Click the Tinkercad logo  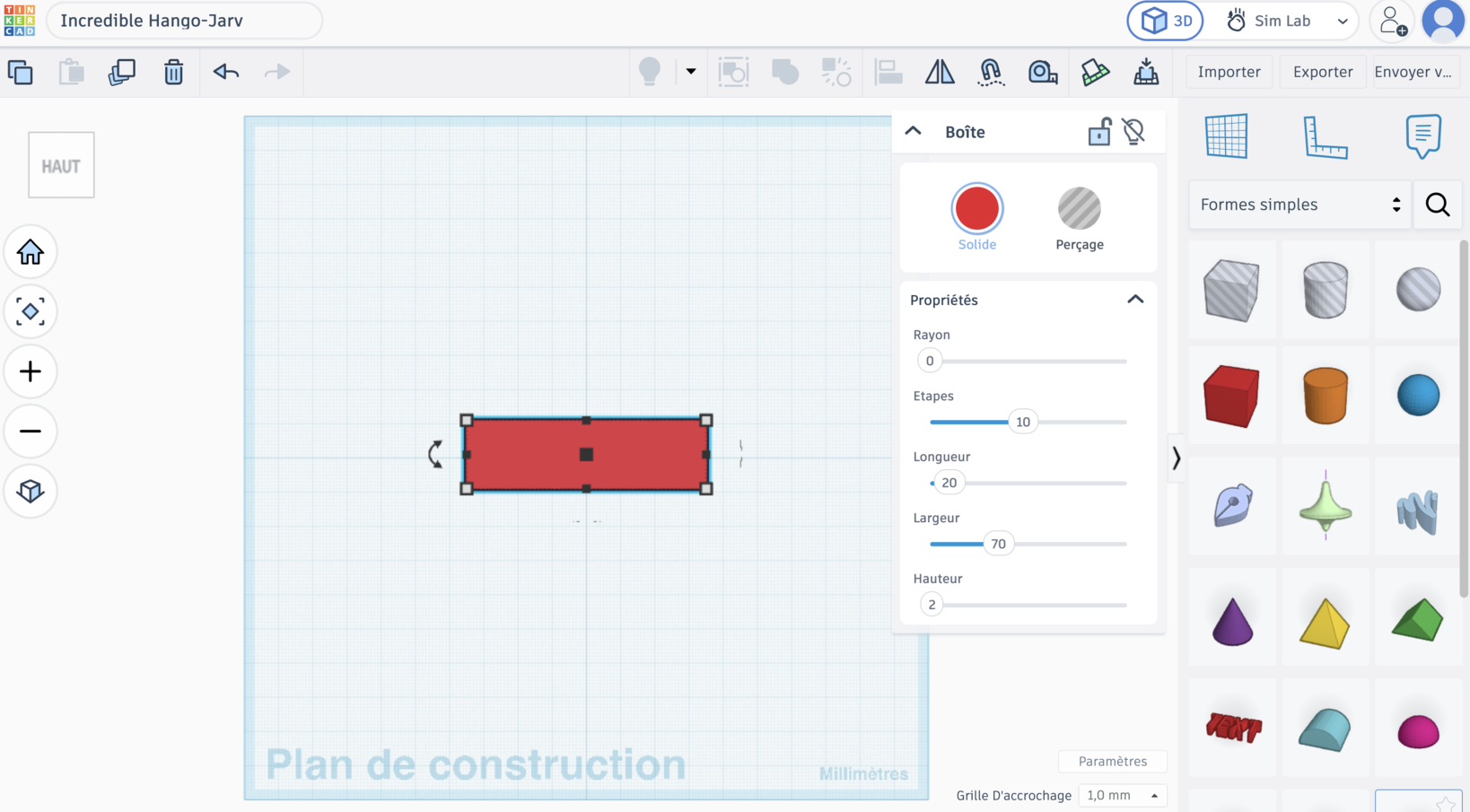[x=19, y=20]
